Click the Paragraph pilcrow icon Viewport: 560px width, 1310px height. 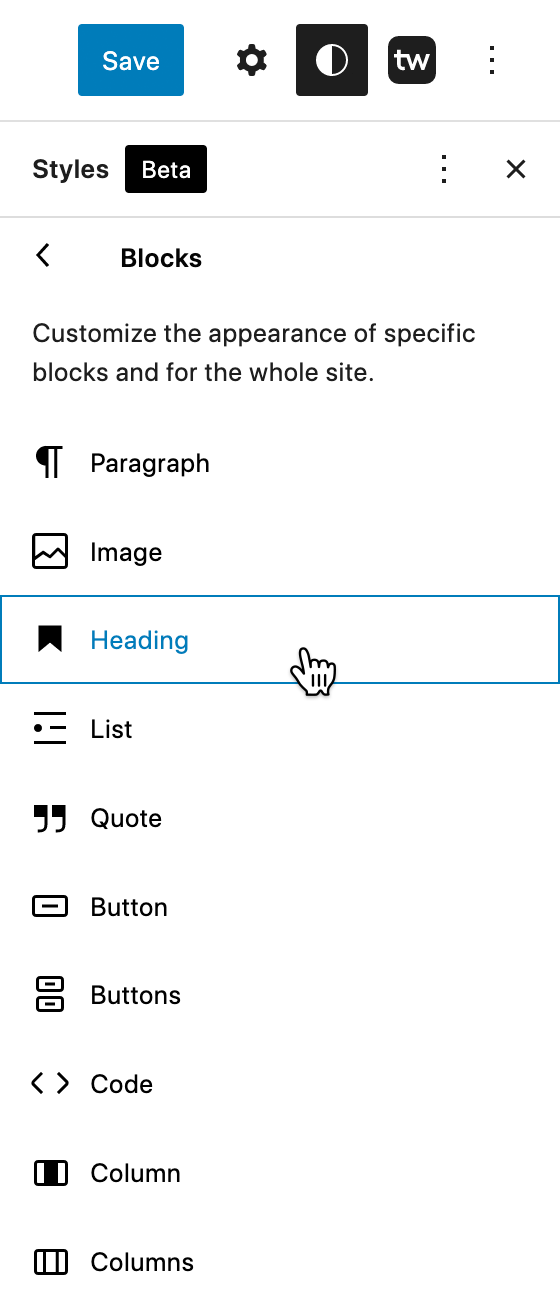[49, 463]
